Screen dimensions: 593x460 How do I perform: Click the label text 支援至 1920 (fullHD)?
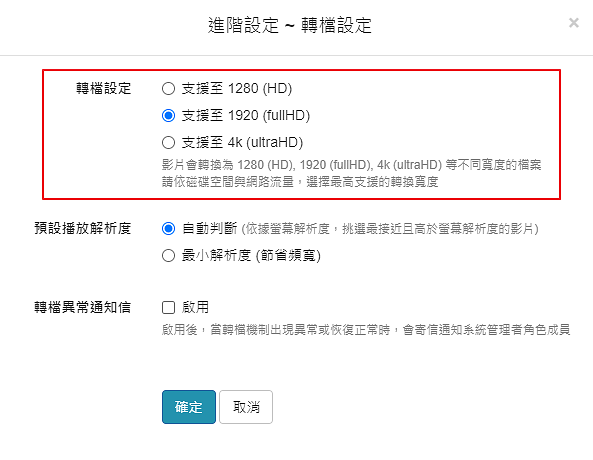coord(246,115)
